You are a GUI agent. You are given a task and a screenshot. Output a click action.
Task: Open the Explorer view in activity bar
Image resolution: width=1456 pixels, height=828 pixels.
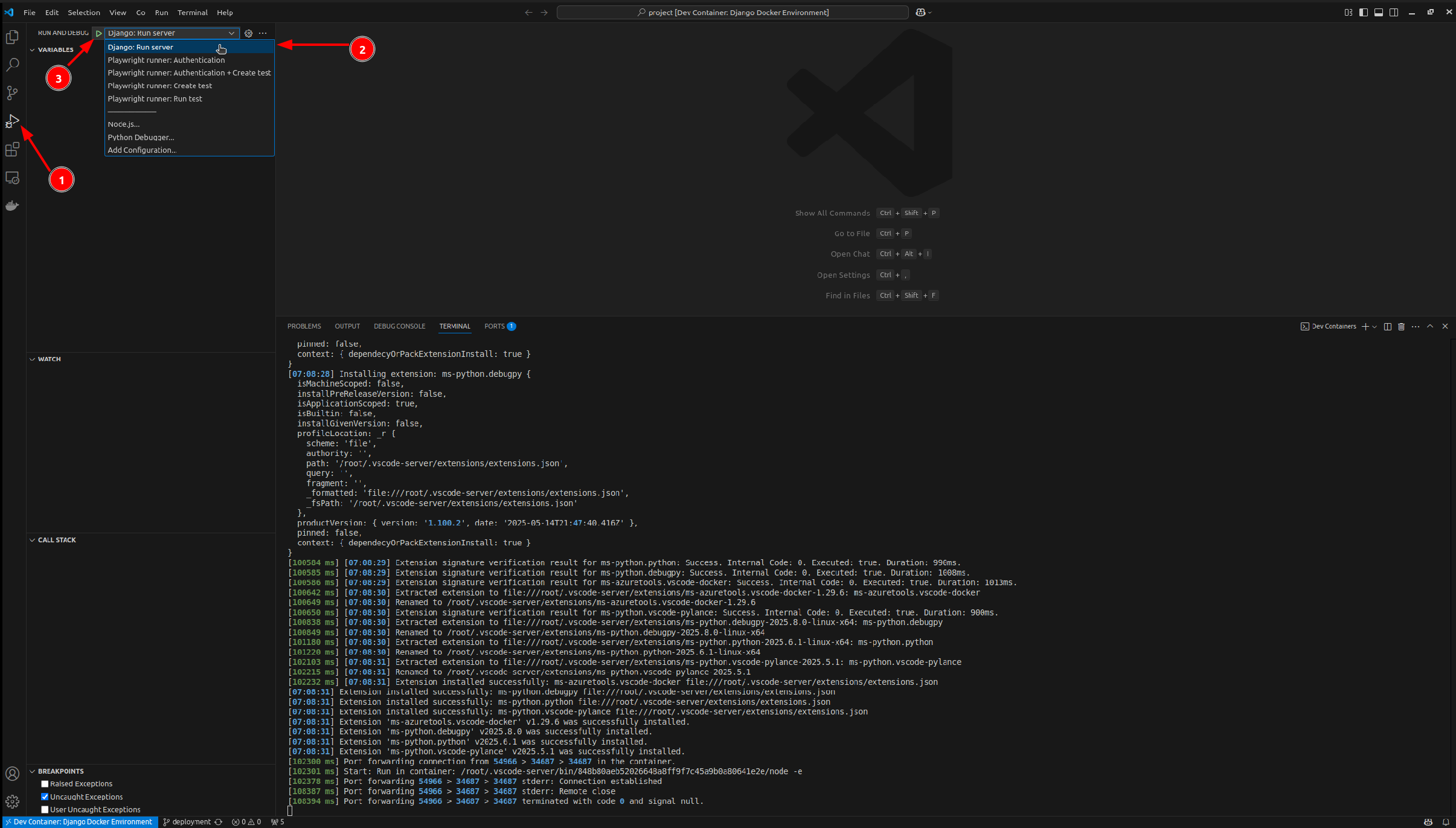12,37
